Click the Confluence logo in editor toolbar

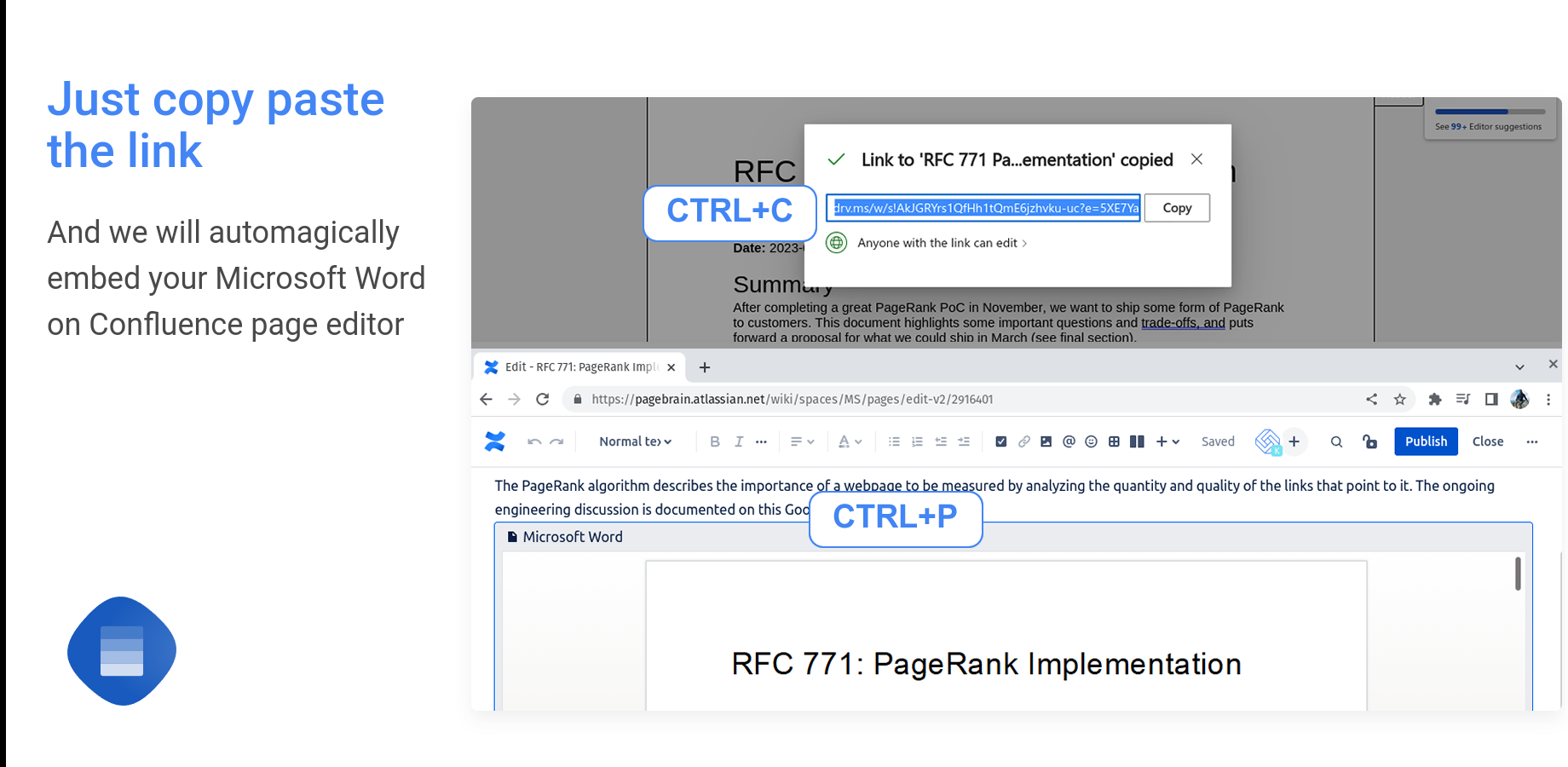pyautogui.click(x=494, y=441)
